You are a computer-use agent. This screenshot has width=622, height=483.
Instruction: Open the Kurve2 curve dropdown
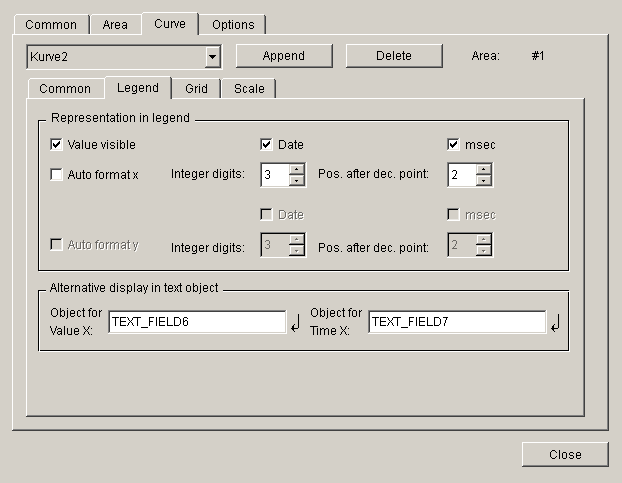click(212, 57)
